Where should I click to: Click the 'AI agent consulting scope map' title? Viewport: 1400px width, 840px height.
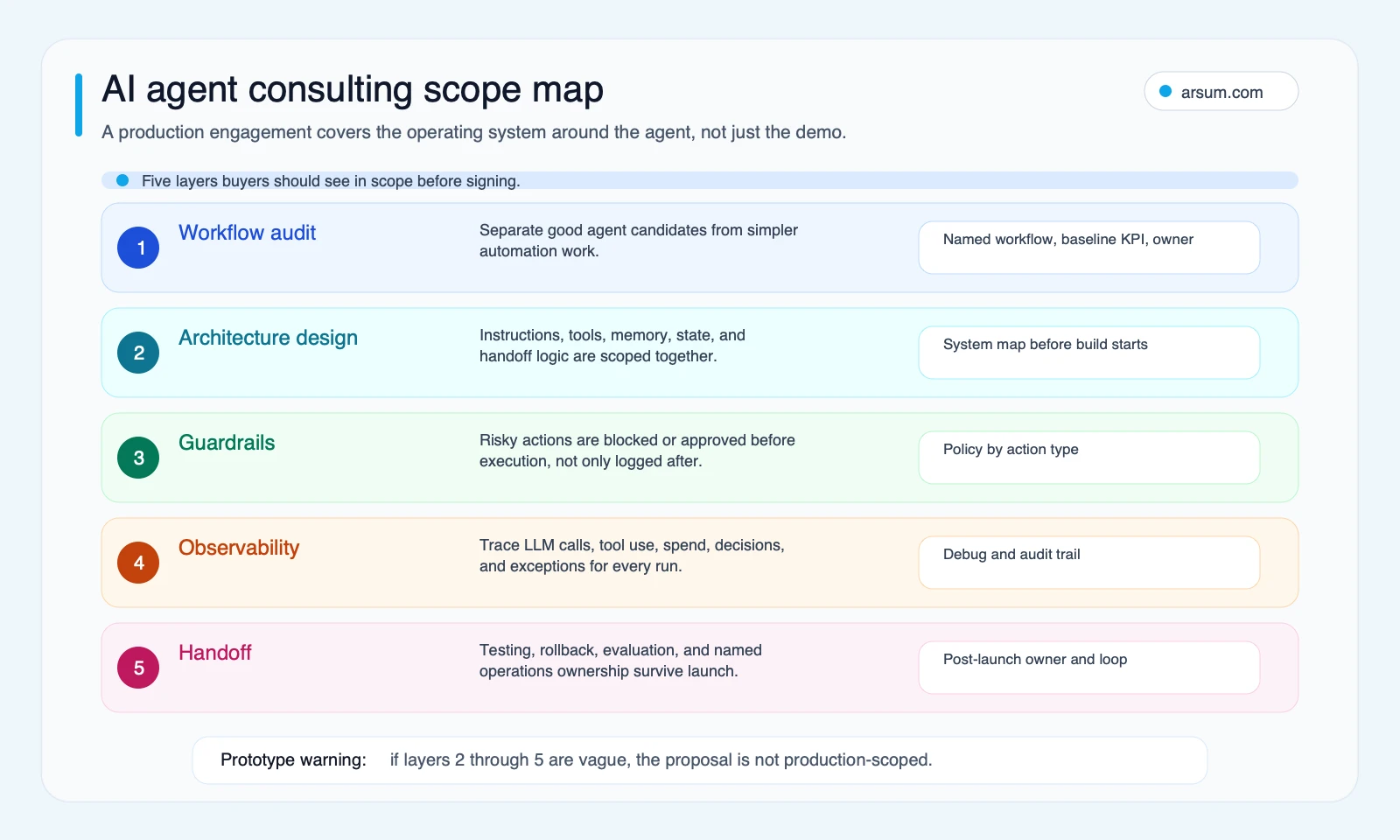(x=353, y=90)
